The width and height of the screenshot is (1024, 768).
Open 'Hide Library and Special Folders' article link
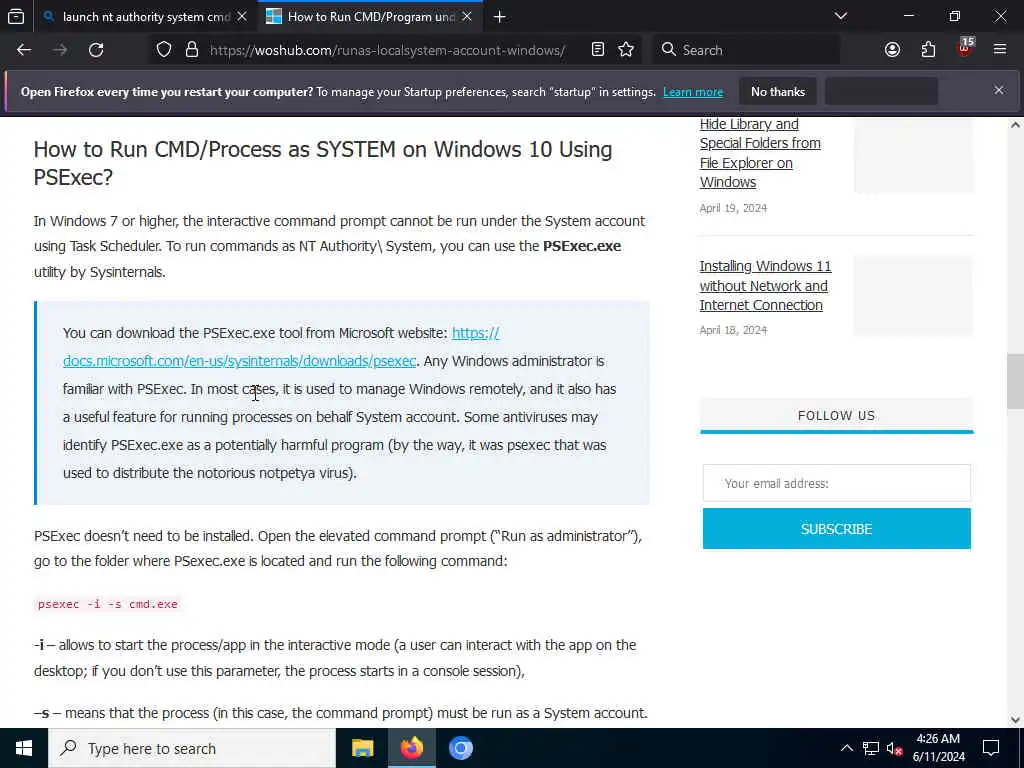760,153
